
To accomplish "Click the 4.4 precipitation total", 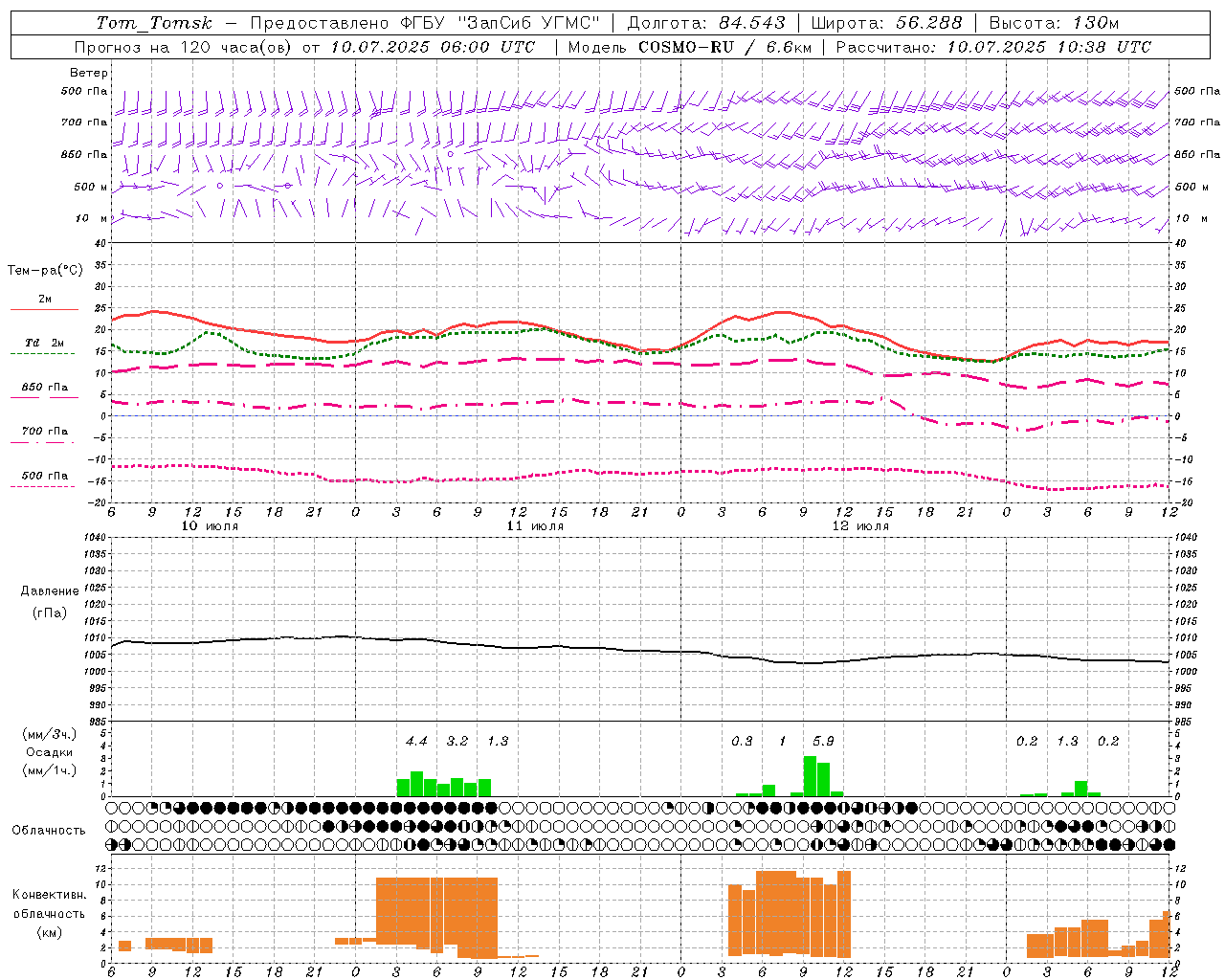I will (x=416, y=741).
